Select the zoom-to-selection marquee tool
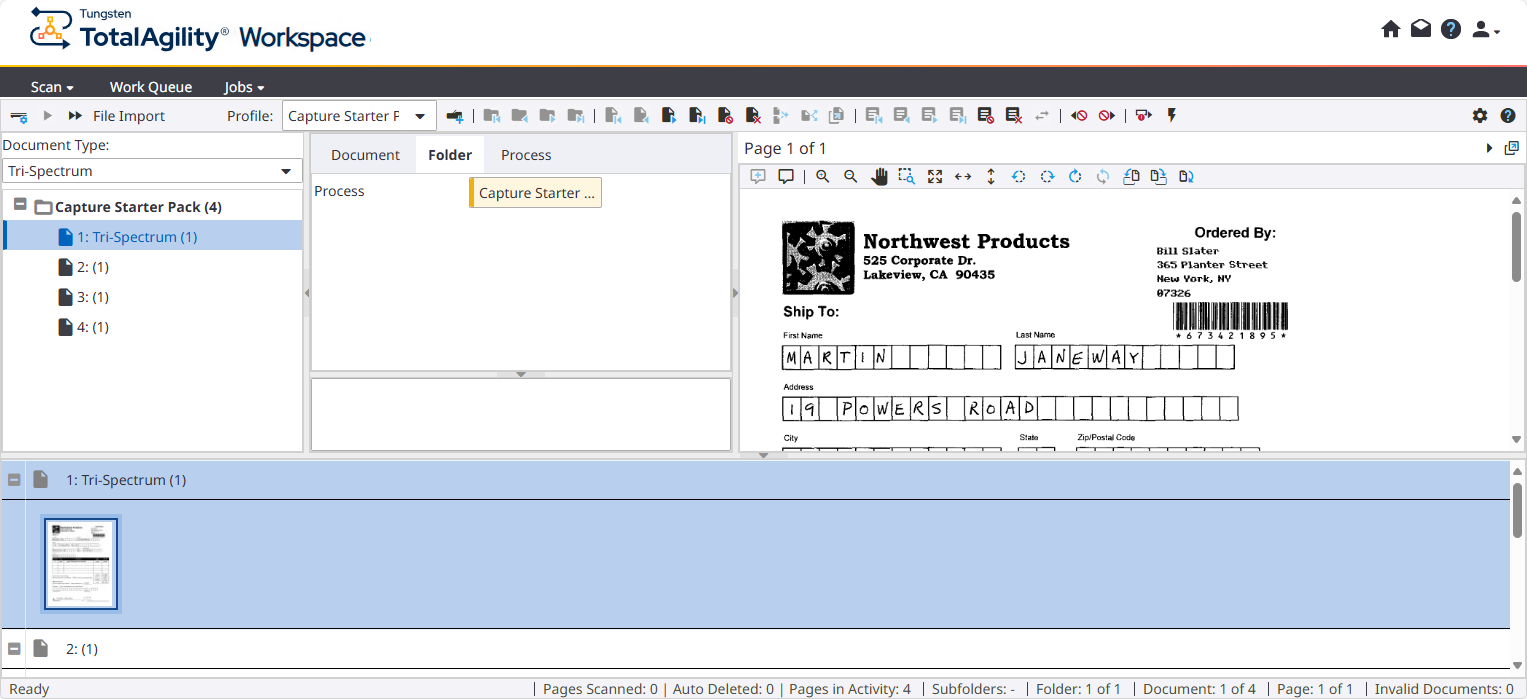 906,176
